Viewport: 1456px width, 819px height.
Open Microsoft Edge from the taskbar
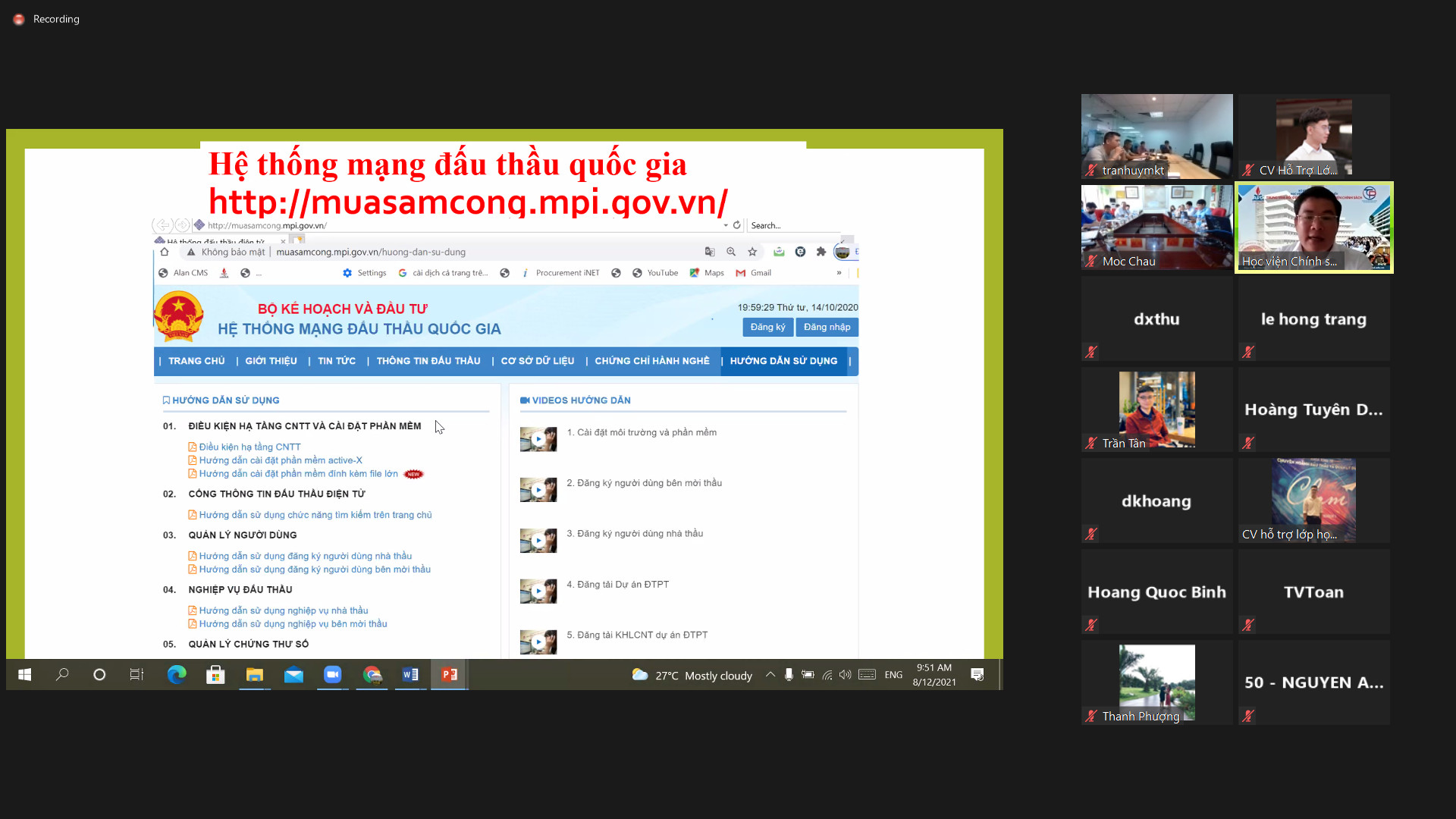tap(177, 674)
